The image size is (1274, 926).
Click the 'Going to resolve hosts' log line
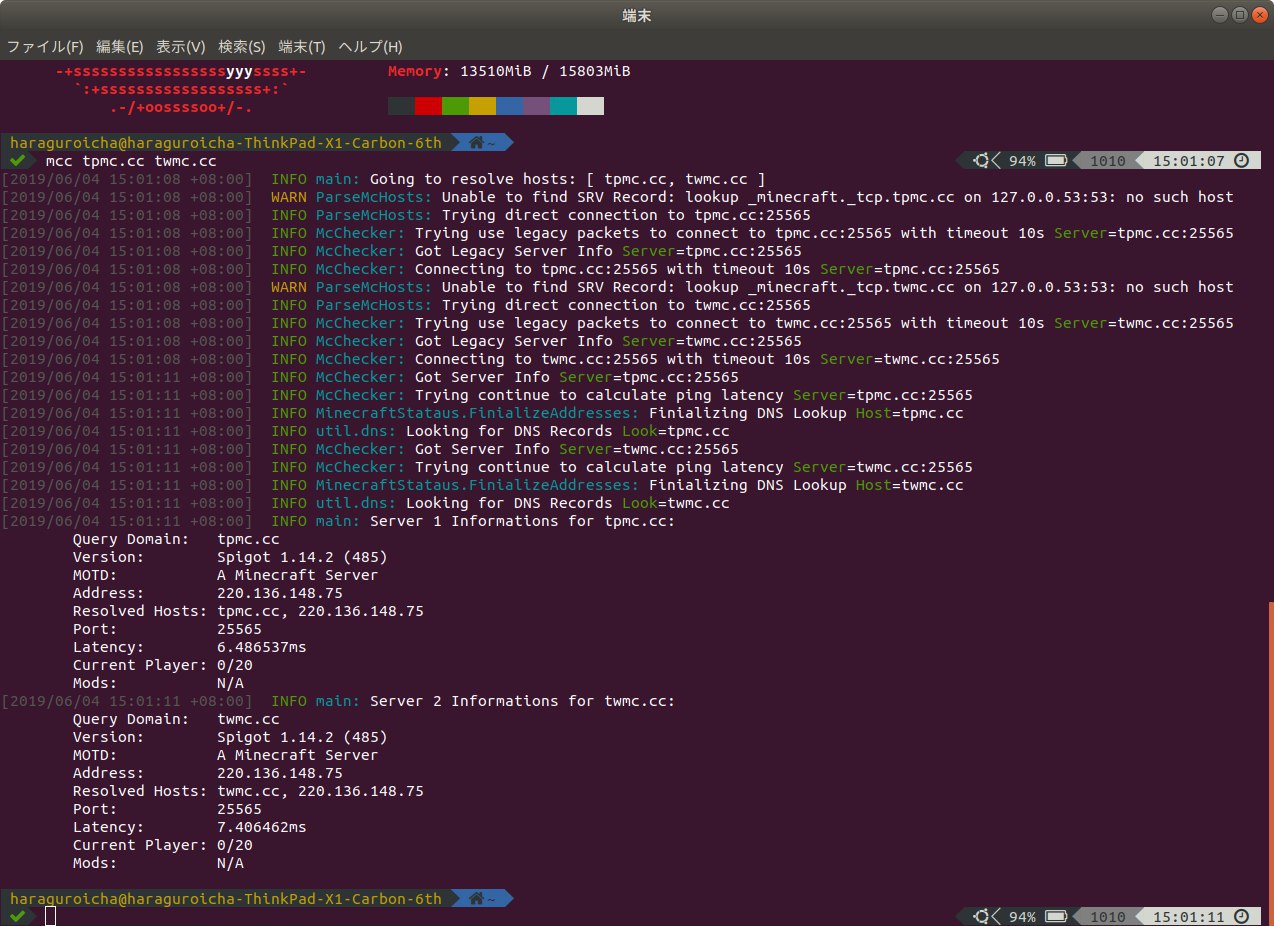(385, 179)
